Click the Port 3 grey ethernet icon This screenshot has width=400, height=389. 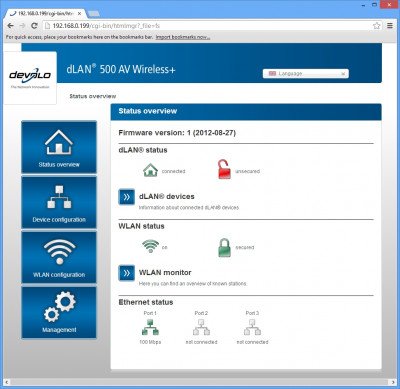(x=252, y=327)
